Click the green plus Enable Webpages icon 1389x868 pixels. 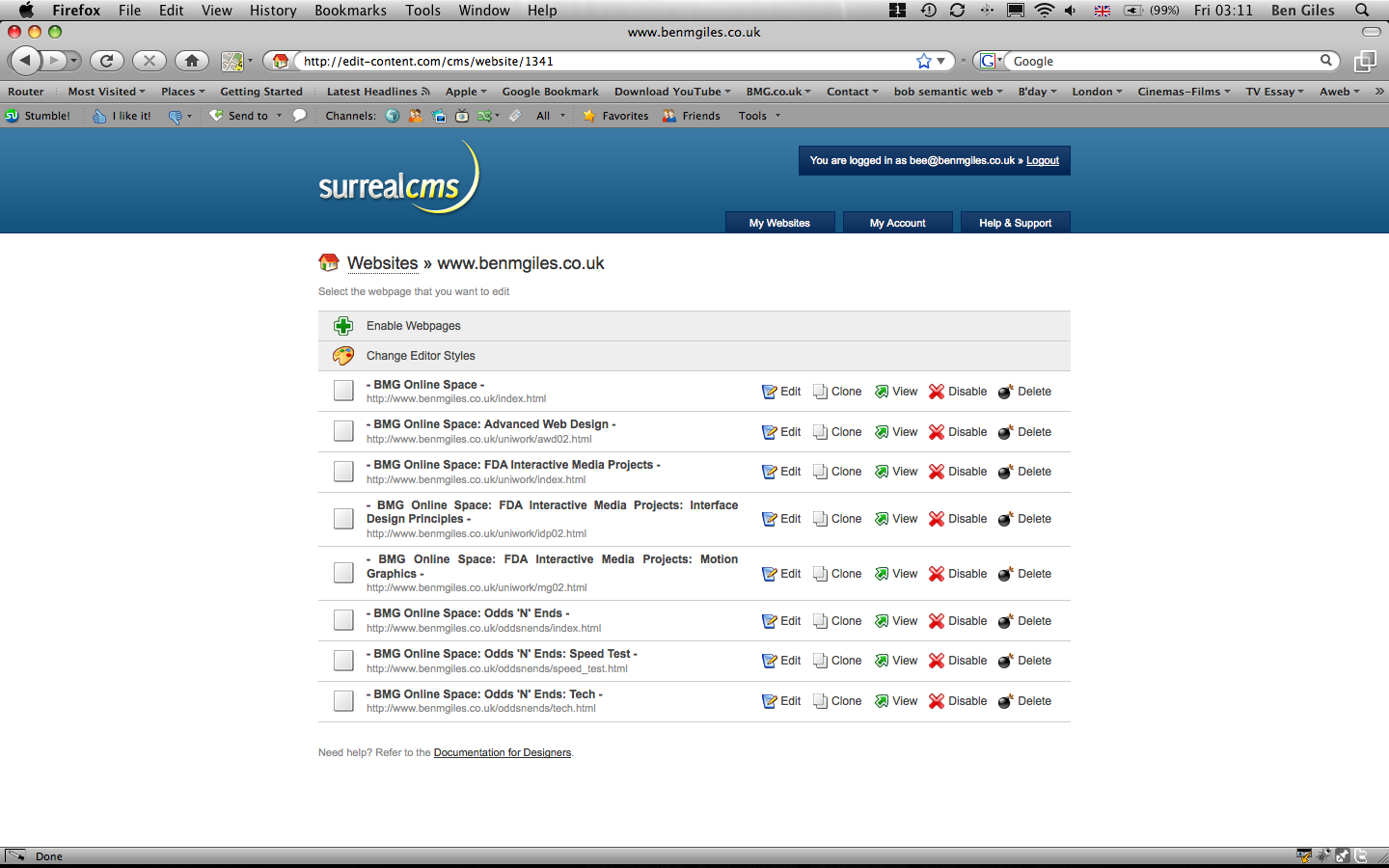343,326
